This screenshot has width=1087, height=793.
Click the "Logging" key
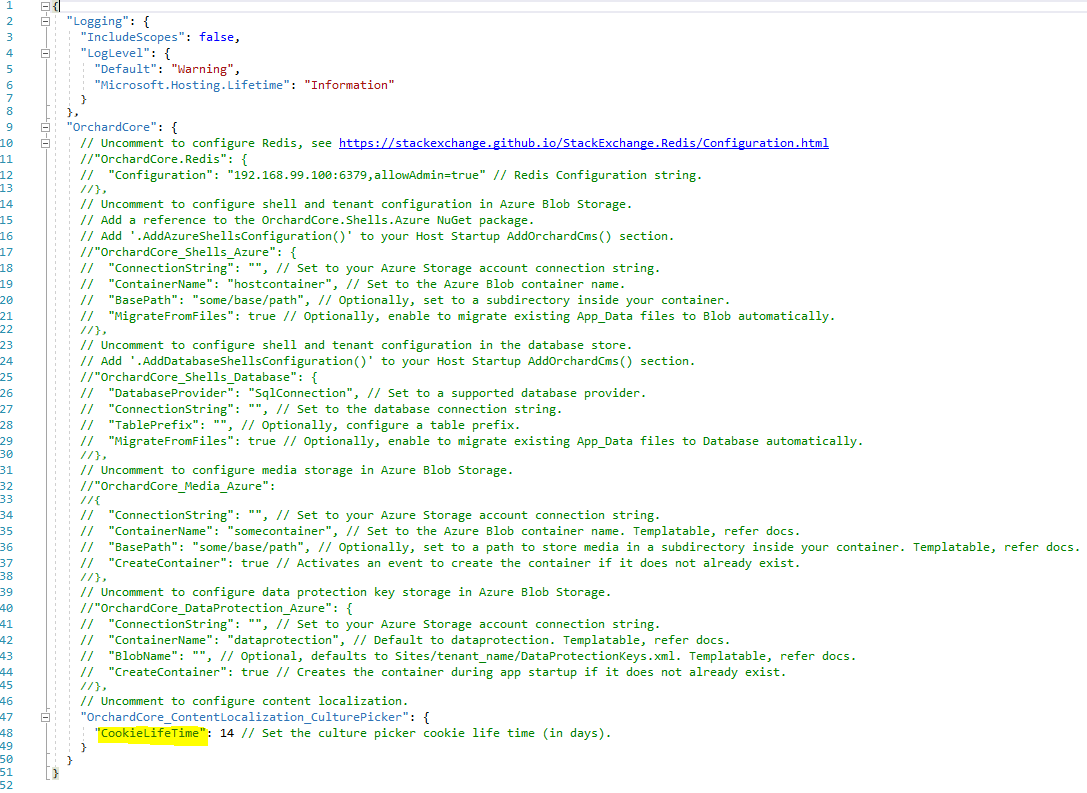(x=97, y=21)
